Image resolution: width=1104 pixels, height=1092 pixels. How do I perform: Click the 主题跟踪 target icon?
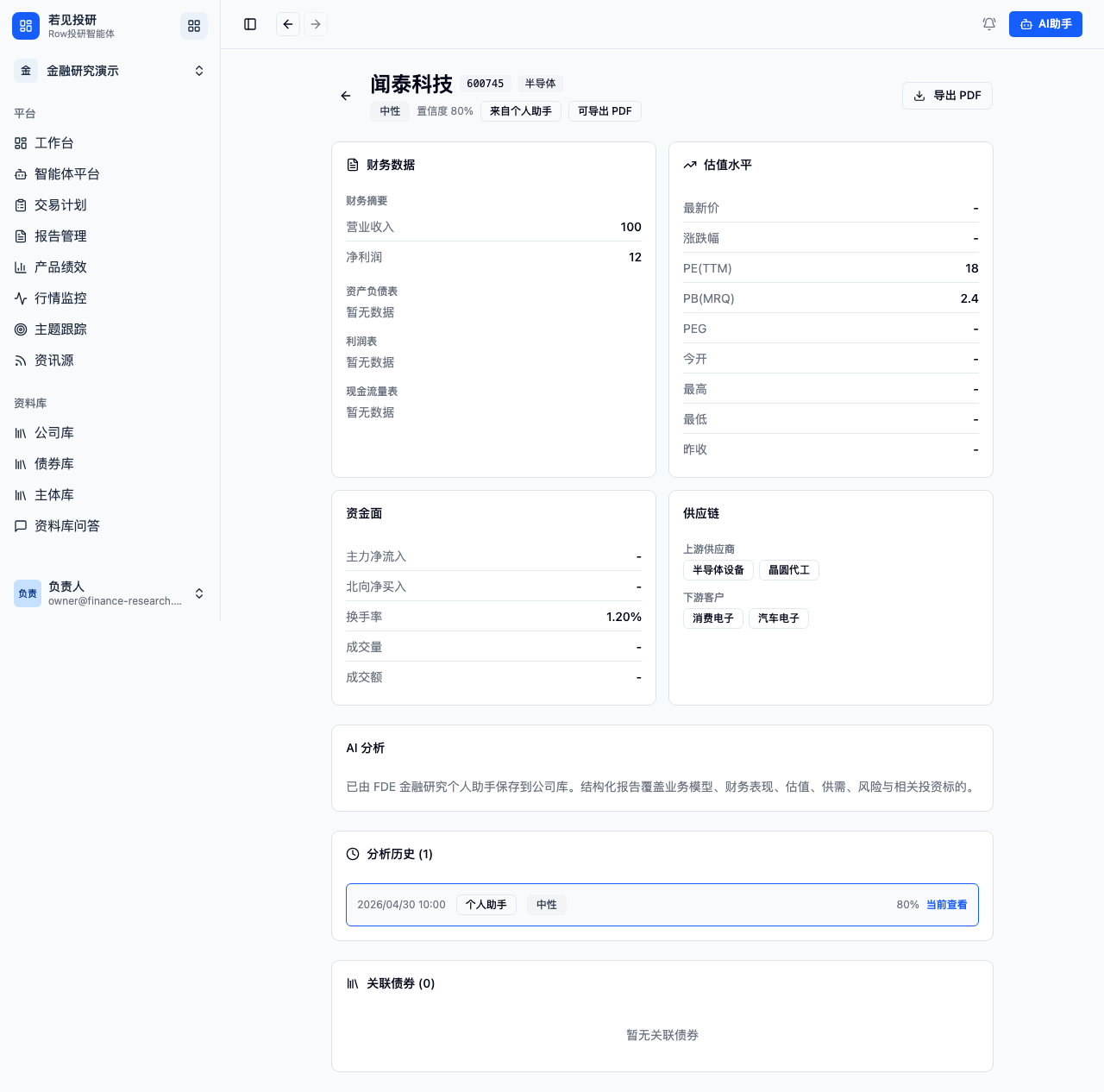click(x=21, y=329)
